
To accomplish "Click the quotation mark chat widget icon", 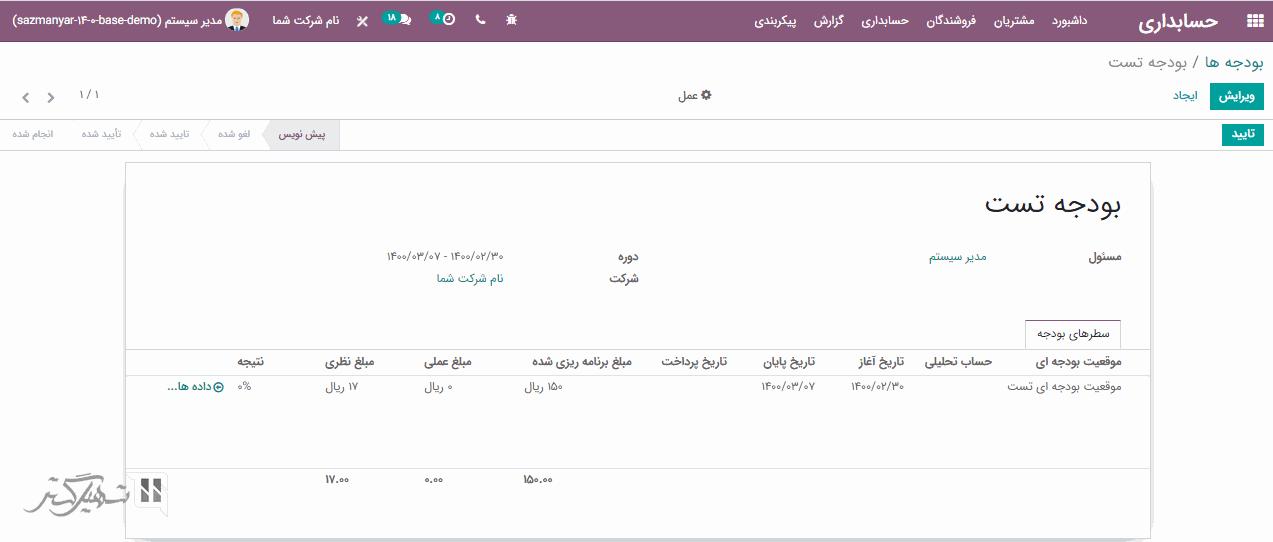I will (151, 490).
